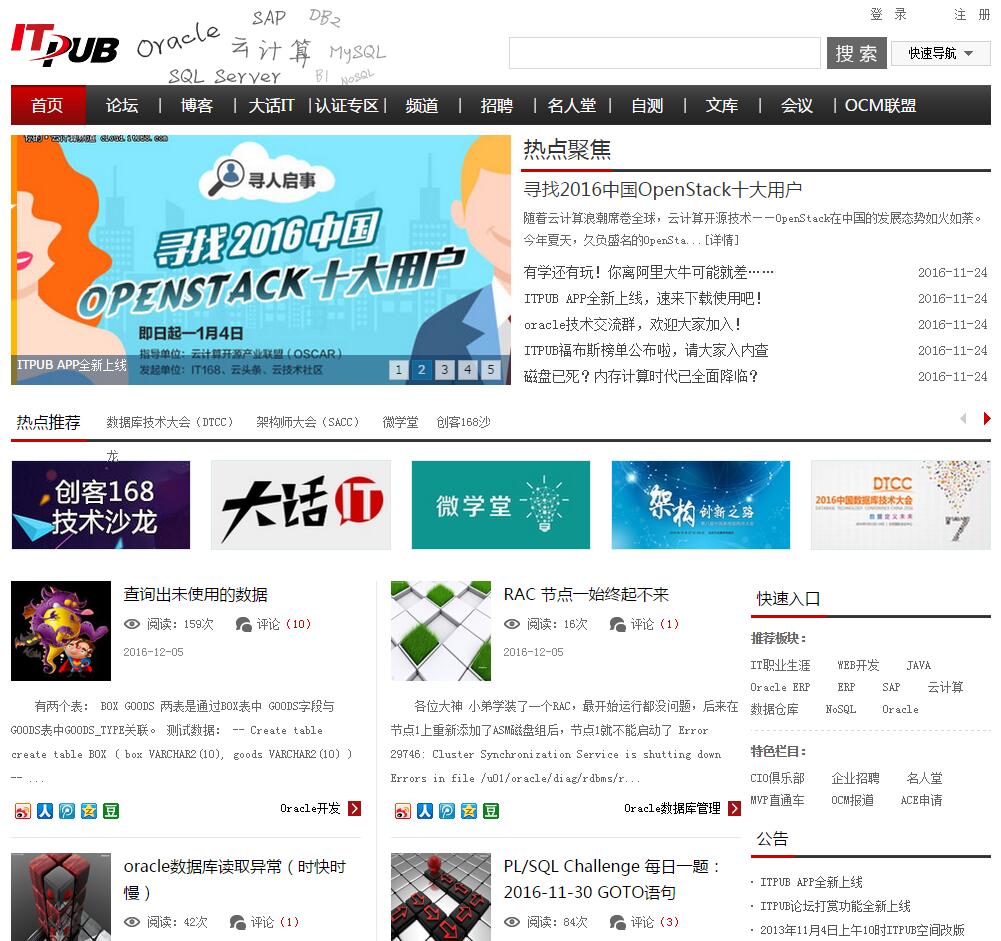Image resolution: width=1001 pixels, height=941 pixels.
Task: Share RAC 节点 post to Tencent Weibo
Action: click(447, 811)
